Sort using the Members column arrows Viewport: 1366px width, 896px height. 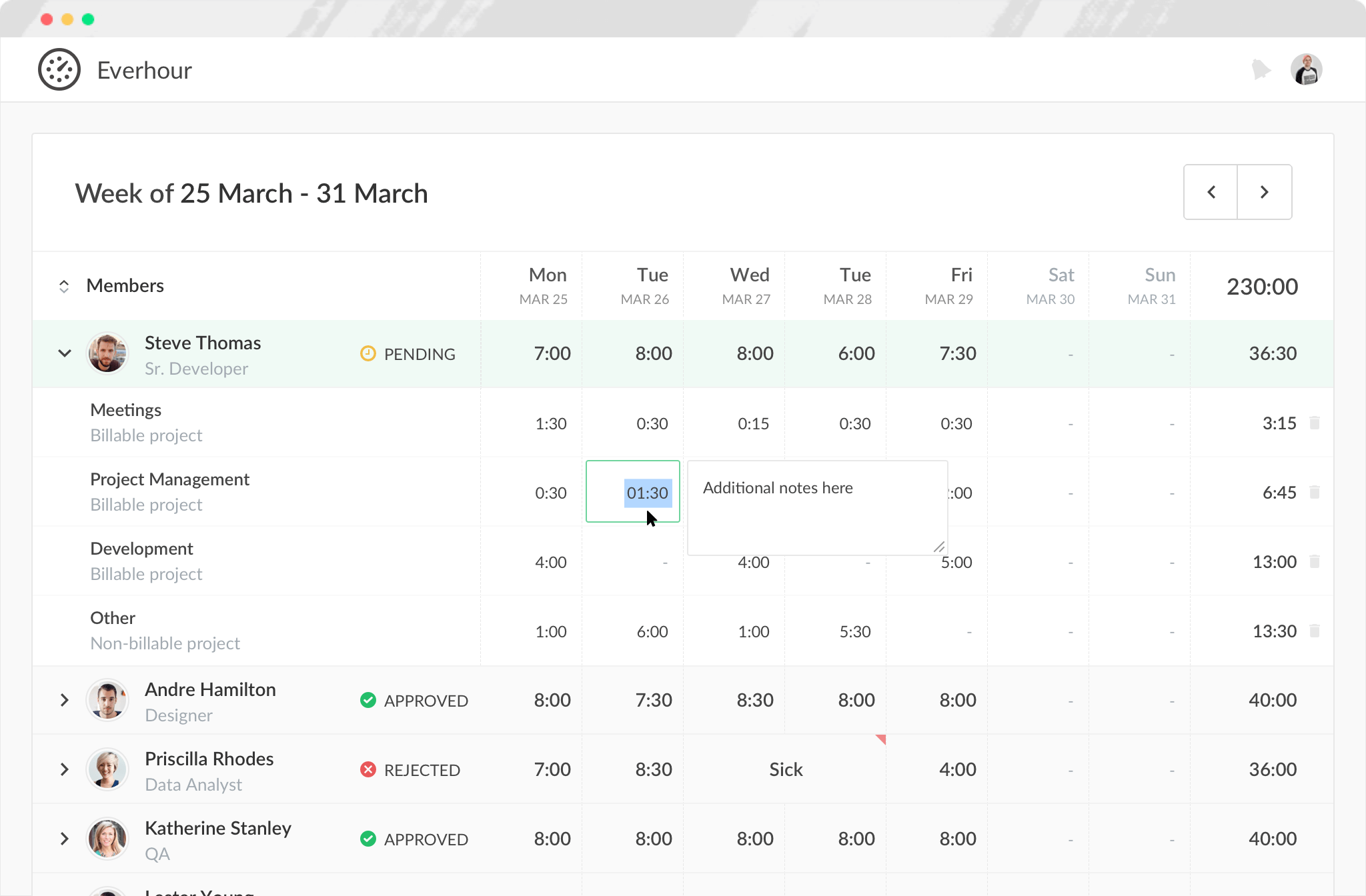[64, 286]
